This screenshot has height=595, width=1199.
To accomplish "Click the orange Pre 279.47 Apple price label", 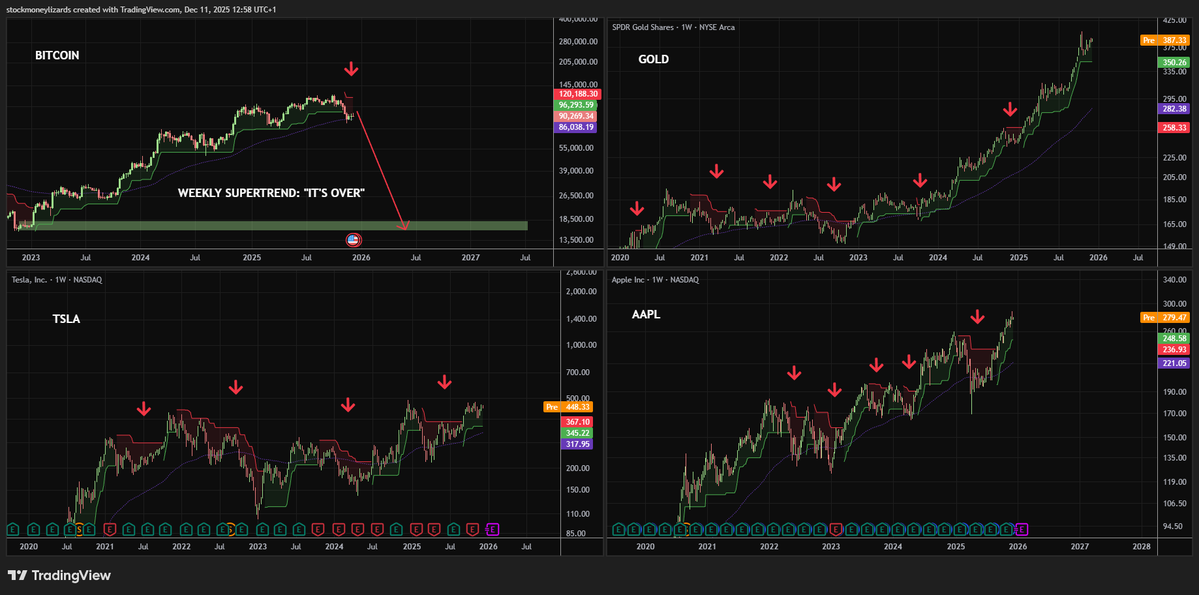I will pyautogui.click(x=1167, y=317).
